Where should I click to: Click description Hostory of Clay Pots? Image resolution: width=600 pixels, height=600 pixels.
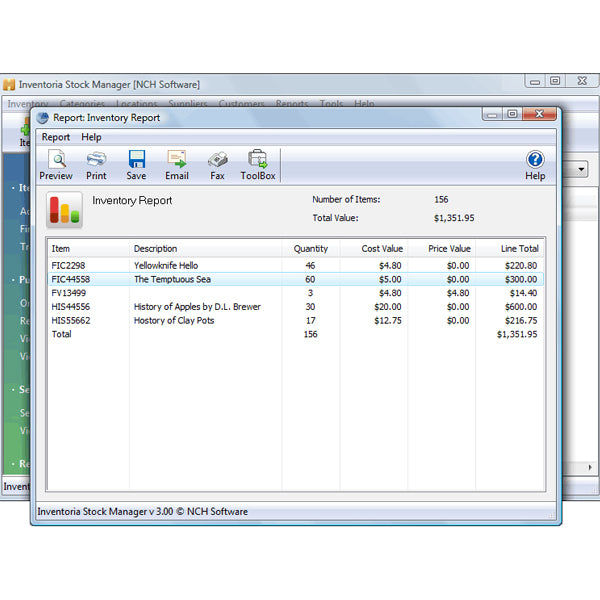coord(174,321)
